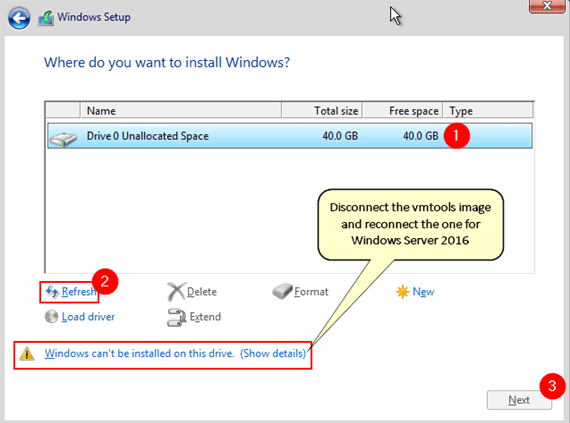Click the Next button
Viewport: 570px width, 423px height.
(x=519, y=400)
